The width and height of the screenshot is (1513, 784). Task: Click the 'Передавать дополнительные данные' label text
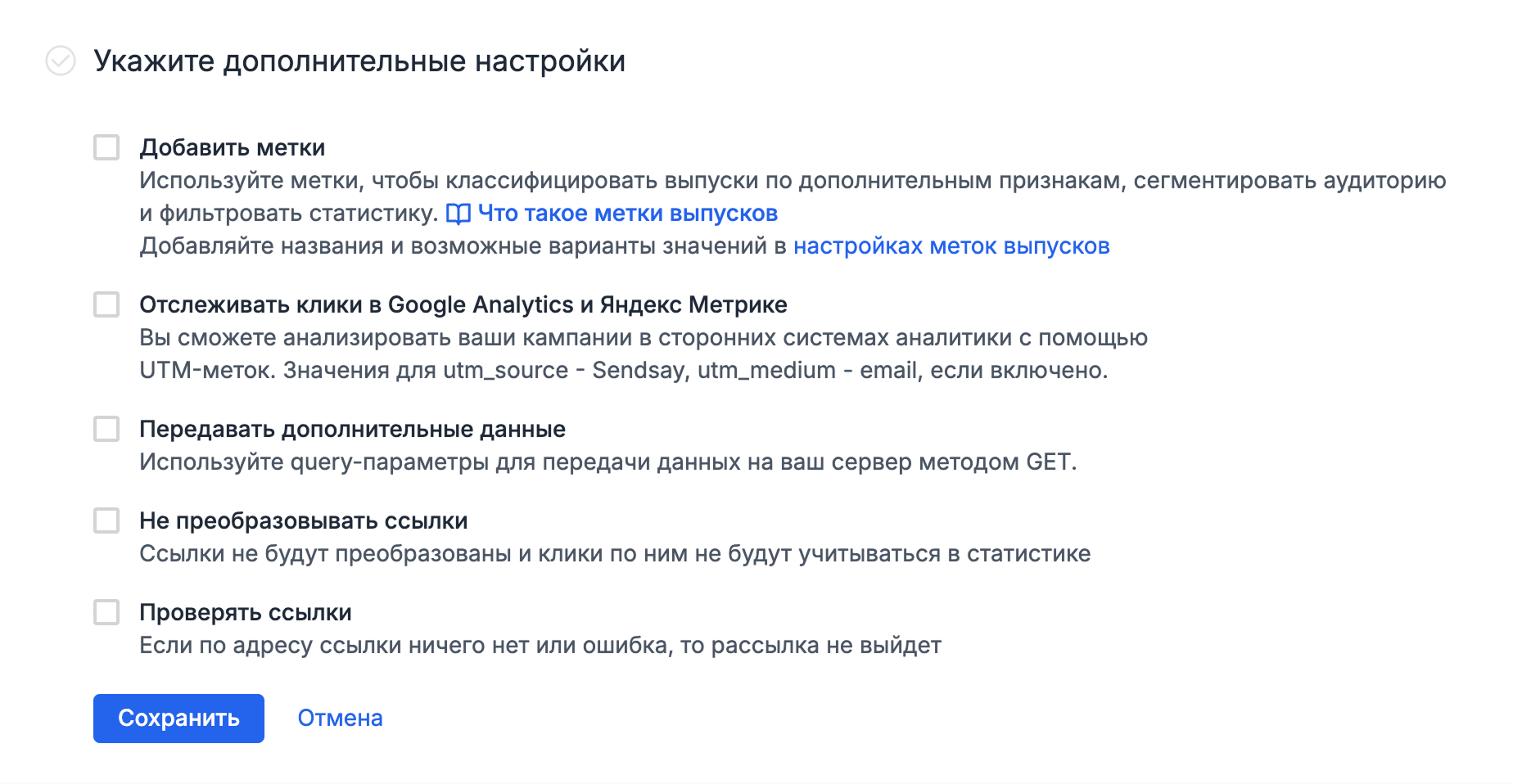pos(352,430)
